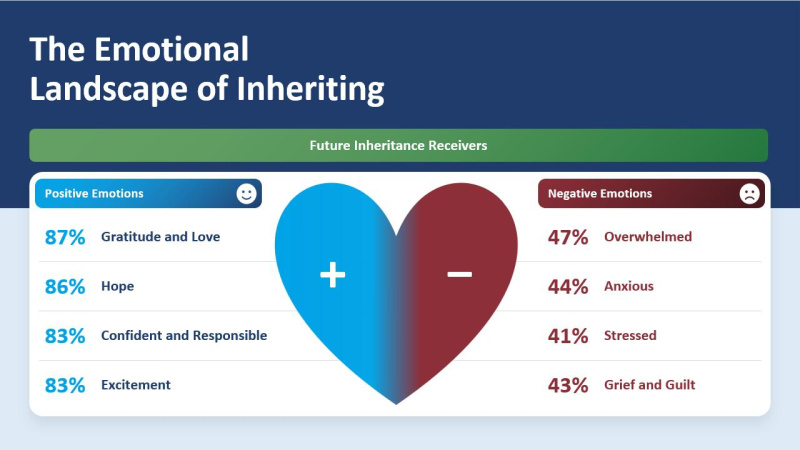Click the smiley face icon
Image resolution: width=800 pixels, height=450 pixels.
pos(246,193)
